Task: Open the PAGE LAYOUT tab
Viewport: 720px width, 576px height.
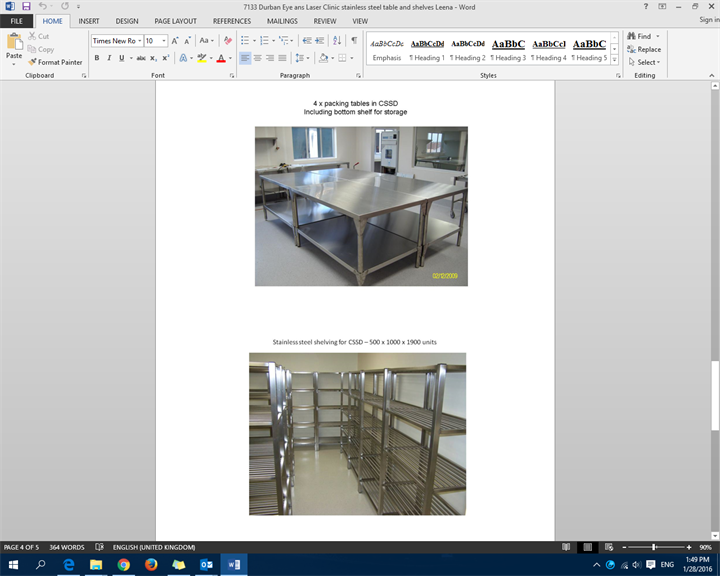Action: [x=175, y=20]
